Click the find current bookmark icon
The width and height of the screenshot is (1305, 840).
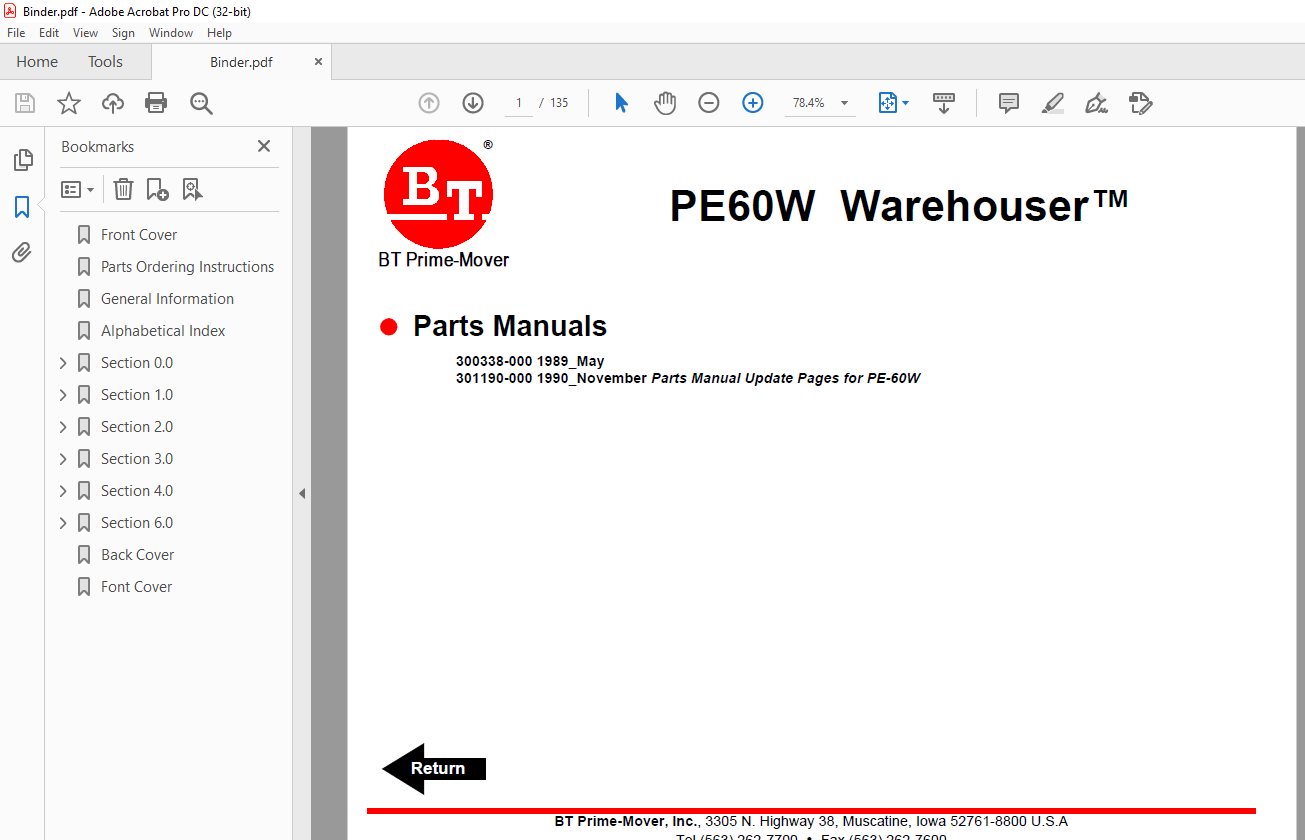pos(192,189)
